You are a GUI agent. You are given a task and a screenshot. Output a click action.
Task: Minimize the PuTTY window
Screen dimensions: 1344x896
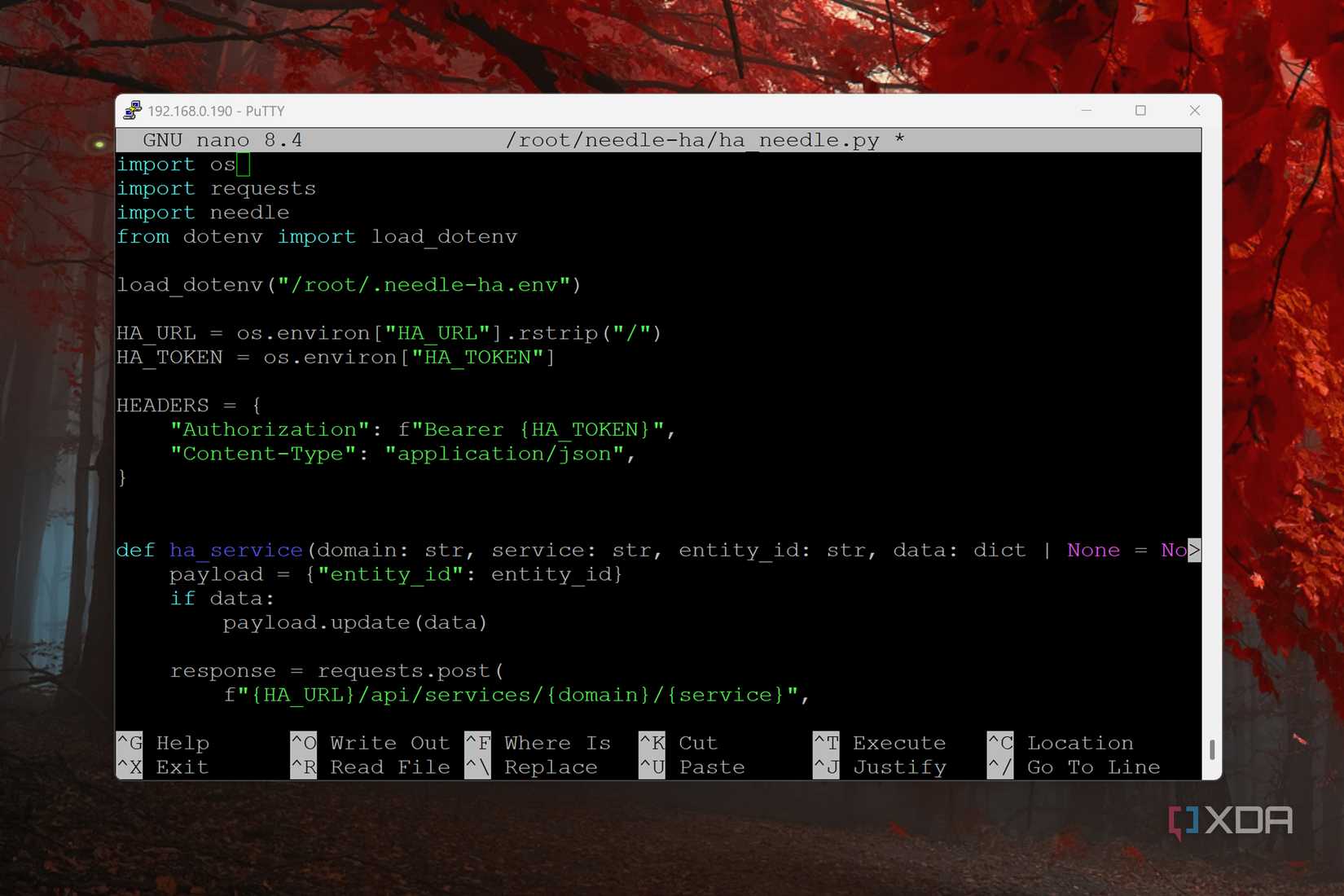1087,111
